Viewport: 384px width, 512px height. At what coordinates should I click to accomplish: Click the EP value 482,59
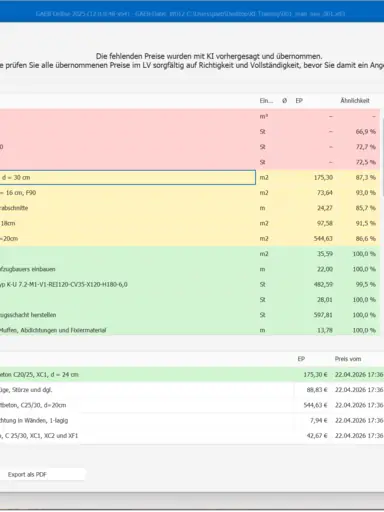tap(323, 284)
